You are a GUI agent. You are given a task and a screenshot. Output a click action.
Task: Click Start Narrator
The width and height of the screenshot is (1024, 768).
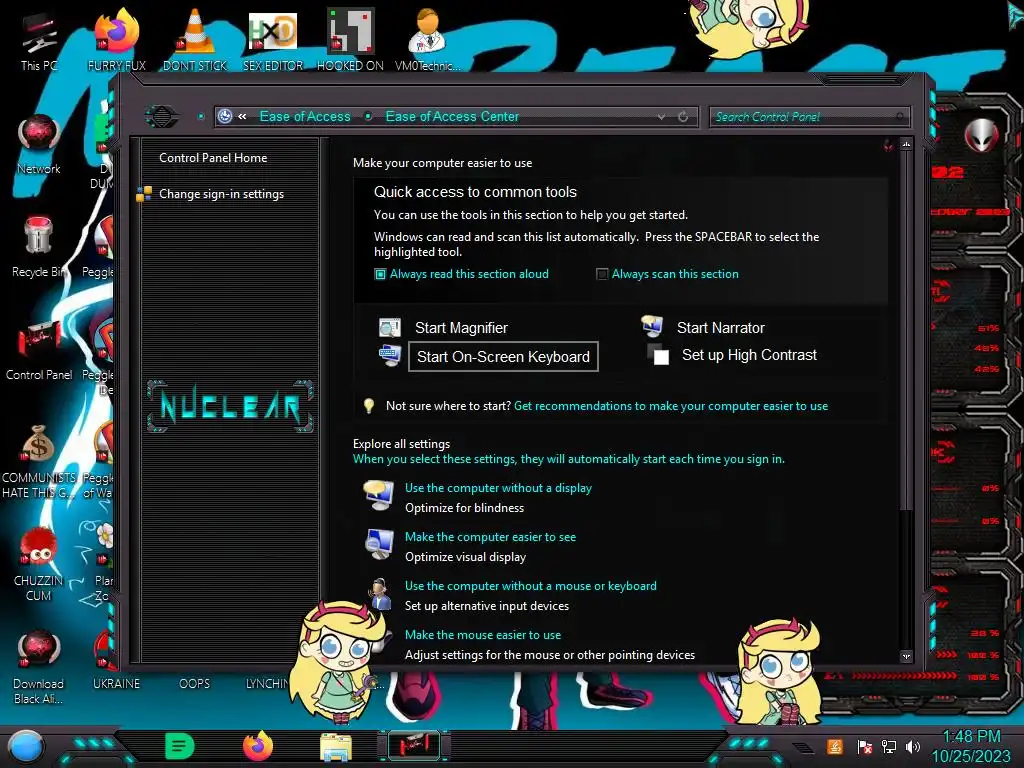[x=720, y=328]
